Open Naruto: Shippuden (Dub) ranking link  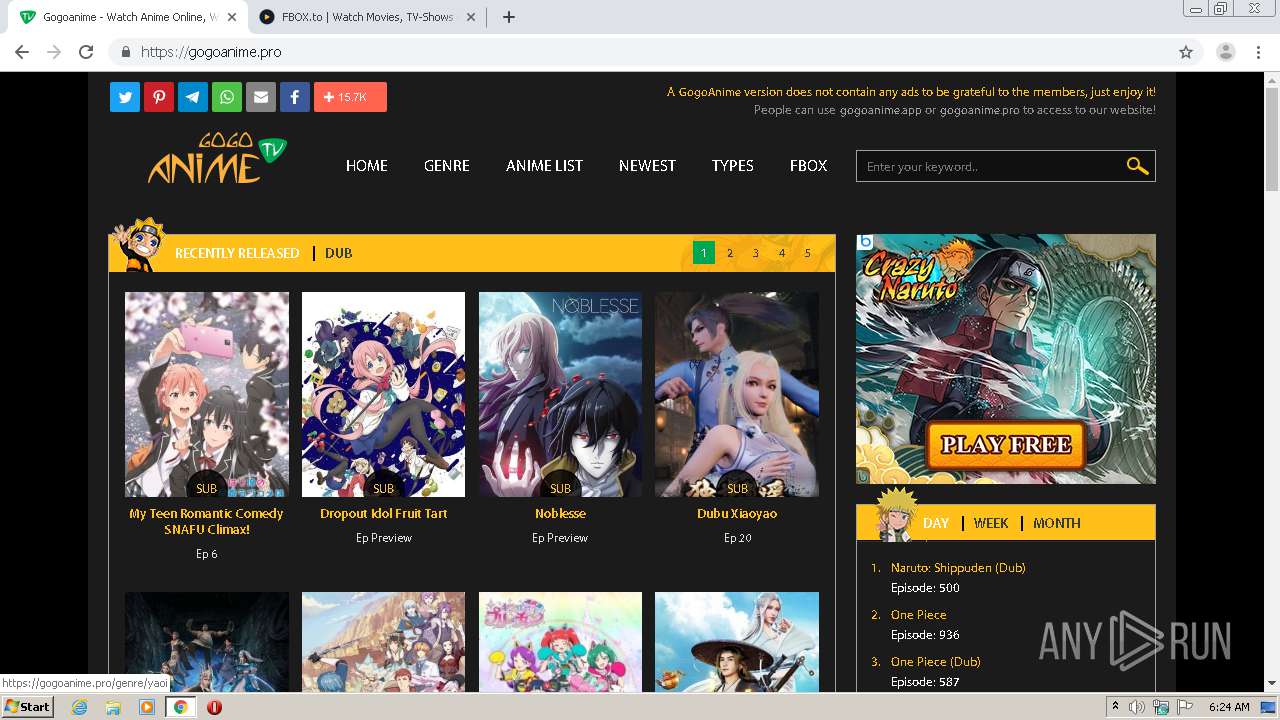click(958, 567)
